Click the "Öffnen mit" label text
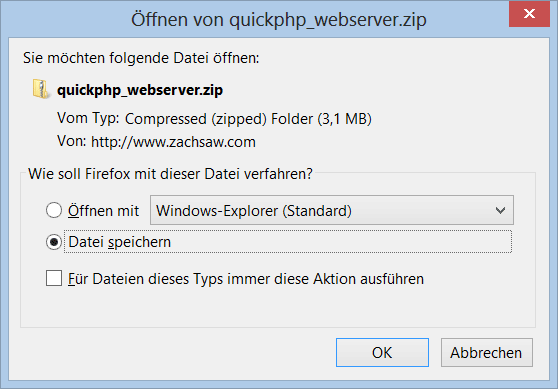Screen dimensions: 558x389 pyautogui.click(x=103, y=211)
